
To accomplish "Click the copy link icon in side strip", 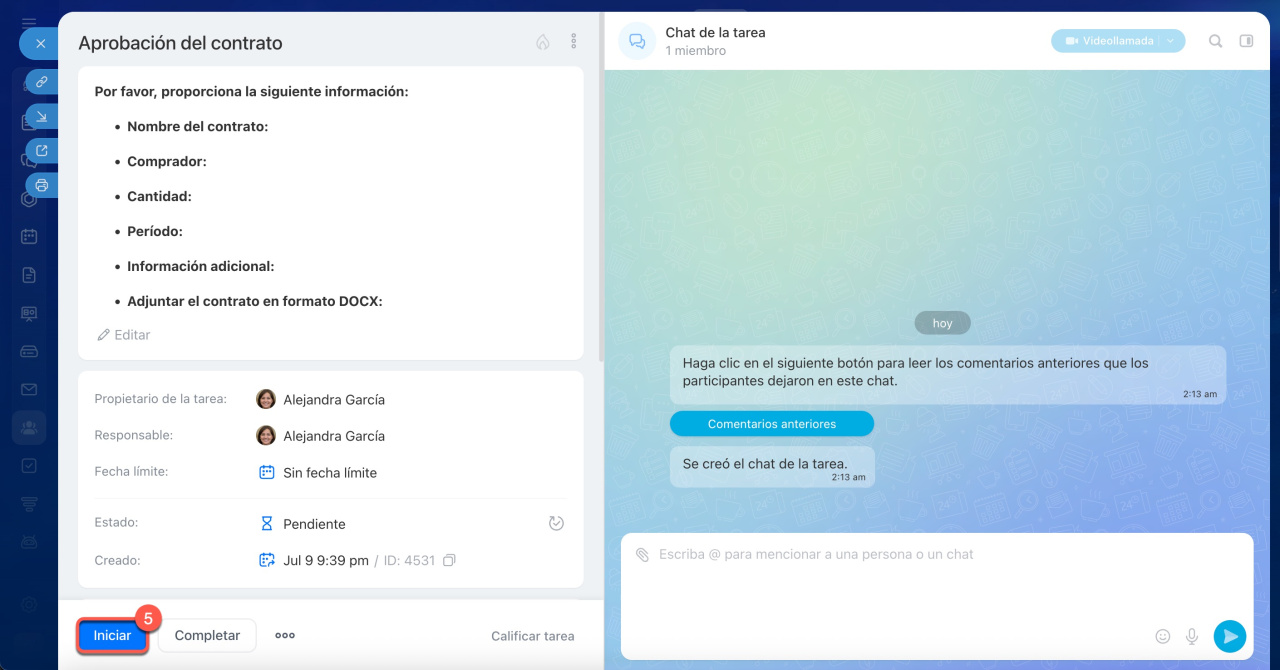I will click(x=42, y=82).
